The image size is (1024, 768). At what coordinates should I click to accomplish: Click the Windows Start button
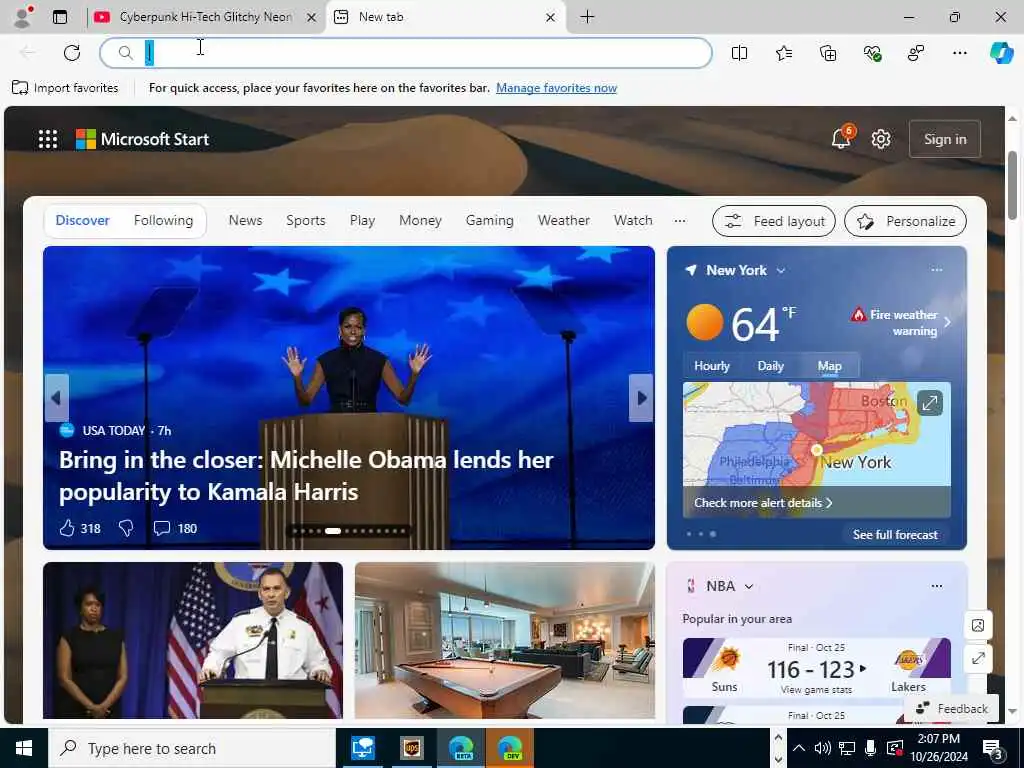click(24, 748)
